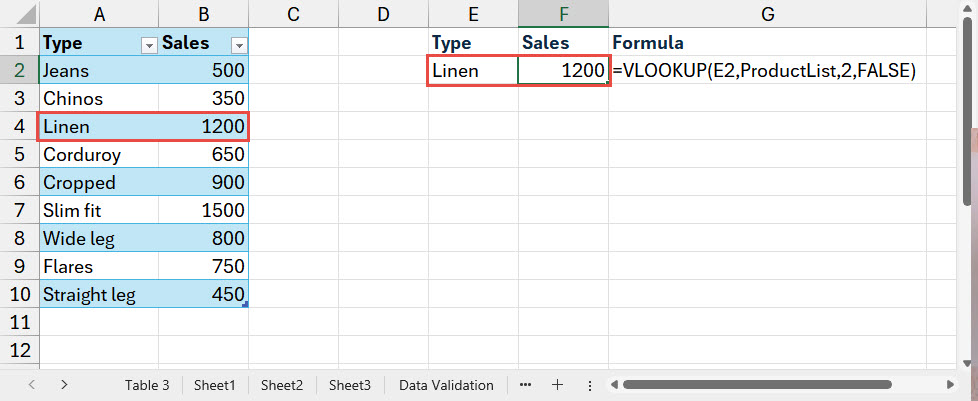This screenshot has width=978, height=401.
Task: Switch to the Sheet1 tab
Action: click(214, 385)
